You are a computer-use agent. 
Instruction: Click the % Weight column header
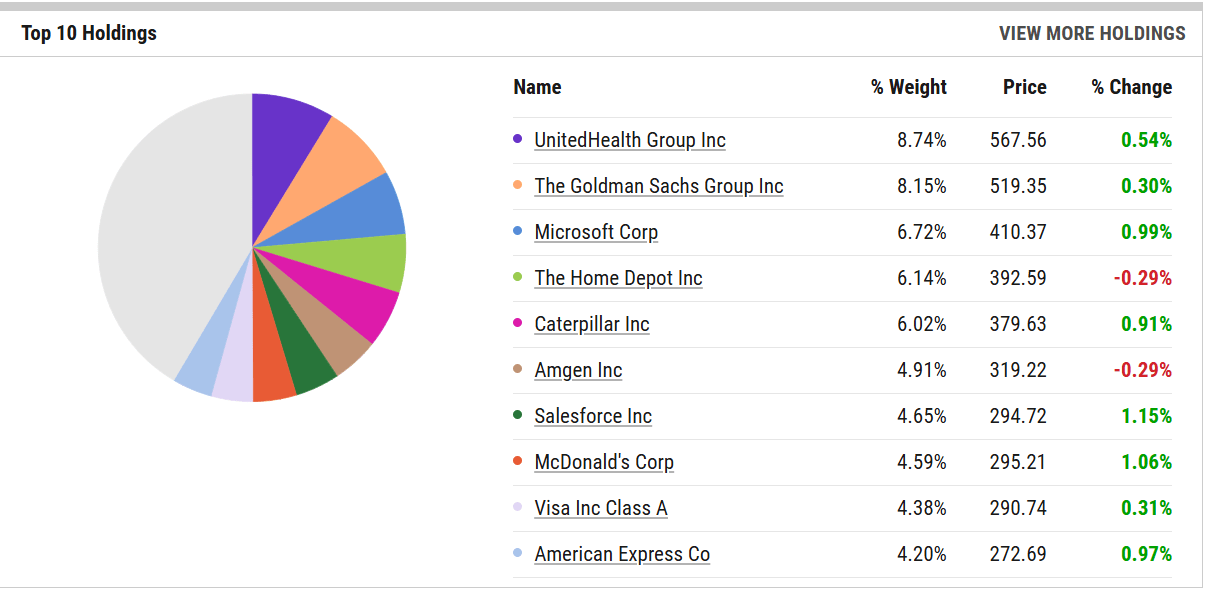point(908,87)
